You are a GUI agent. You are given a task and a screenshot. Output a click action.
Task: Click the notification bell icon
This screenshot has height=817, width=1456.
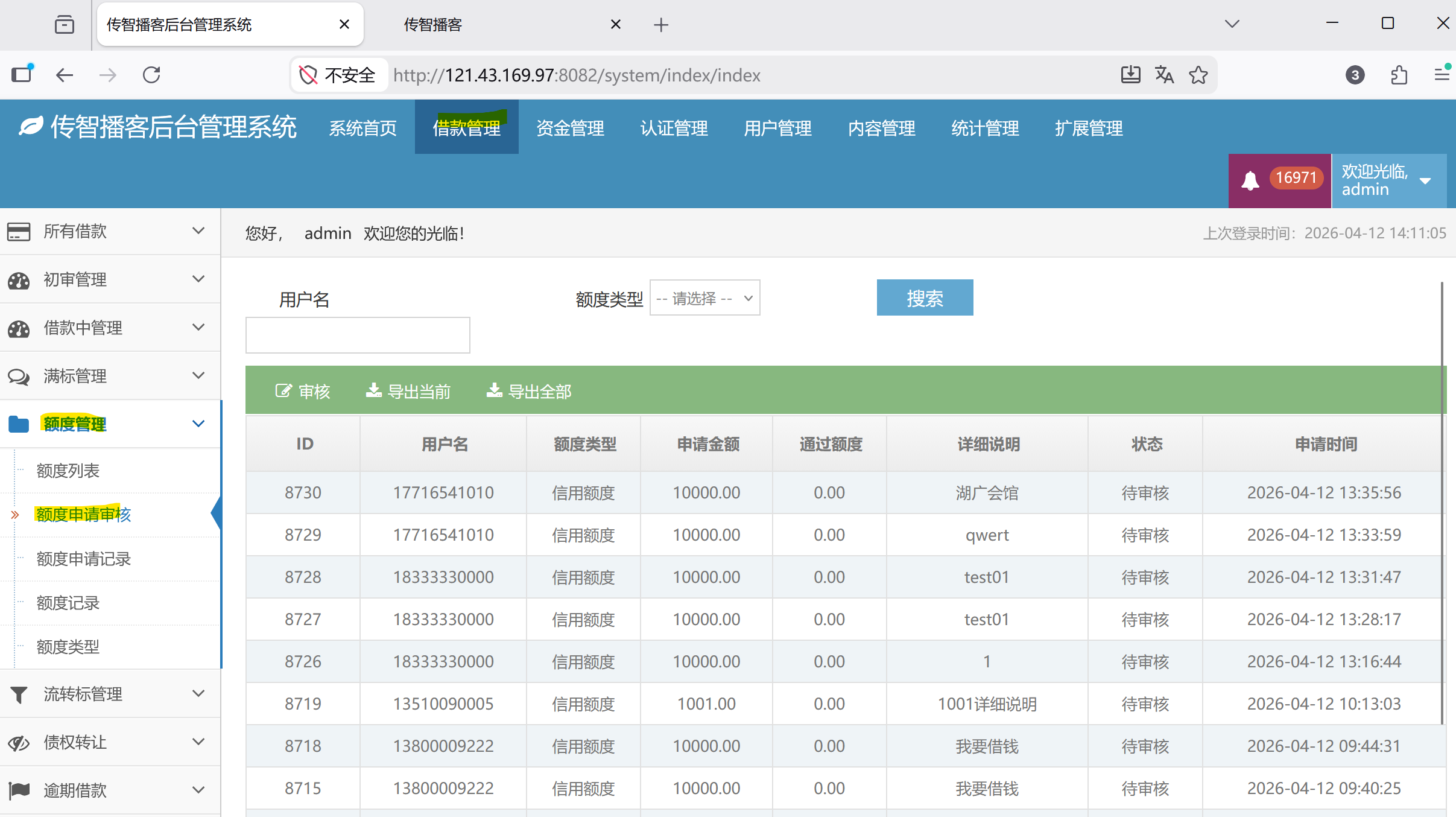tap(1250, 180)
